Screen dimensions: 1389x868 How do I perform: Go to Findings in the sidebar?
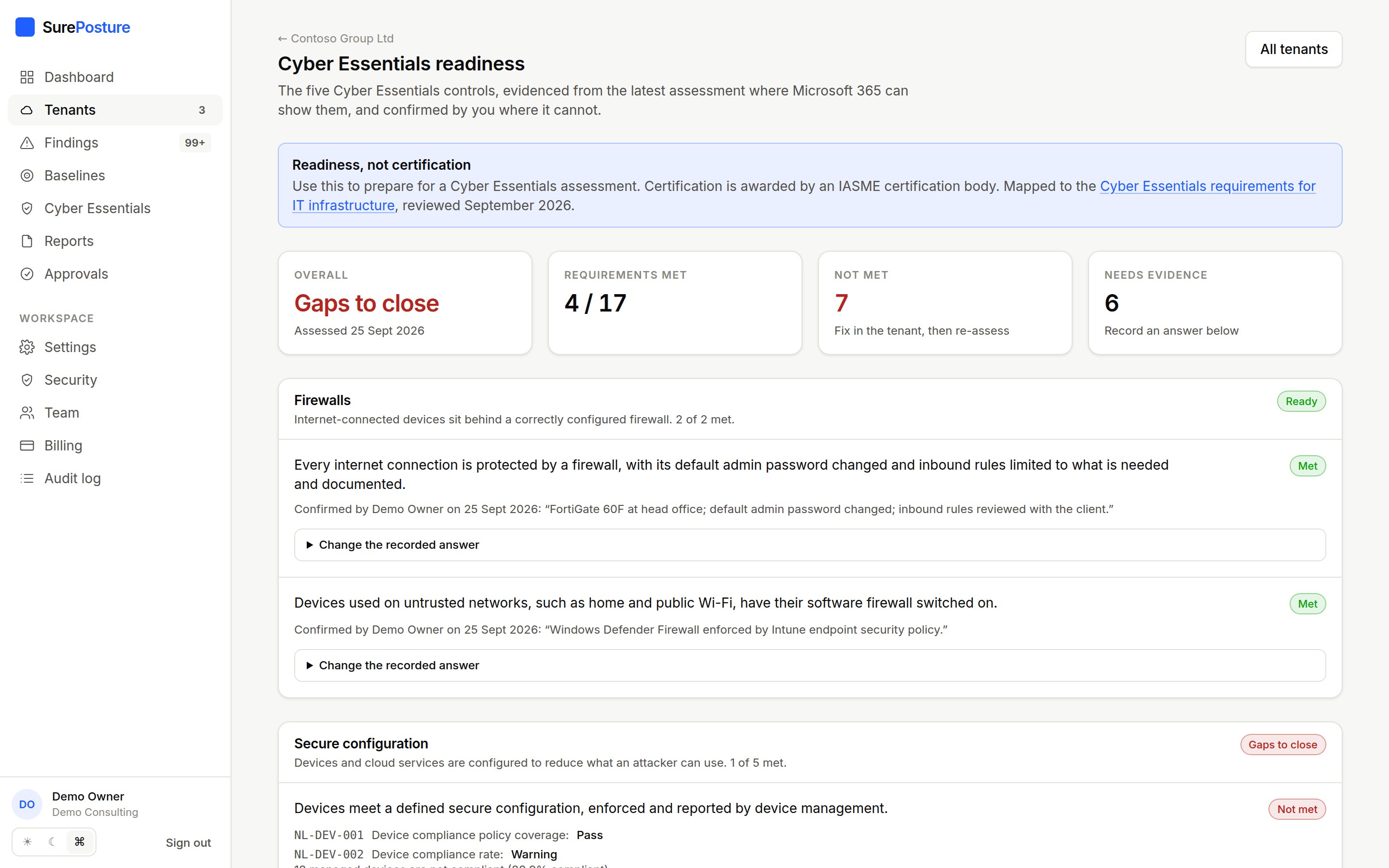(115, 142)
